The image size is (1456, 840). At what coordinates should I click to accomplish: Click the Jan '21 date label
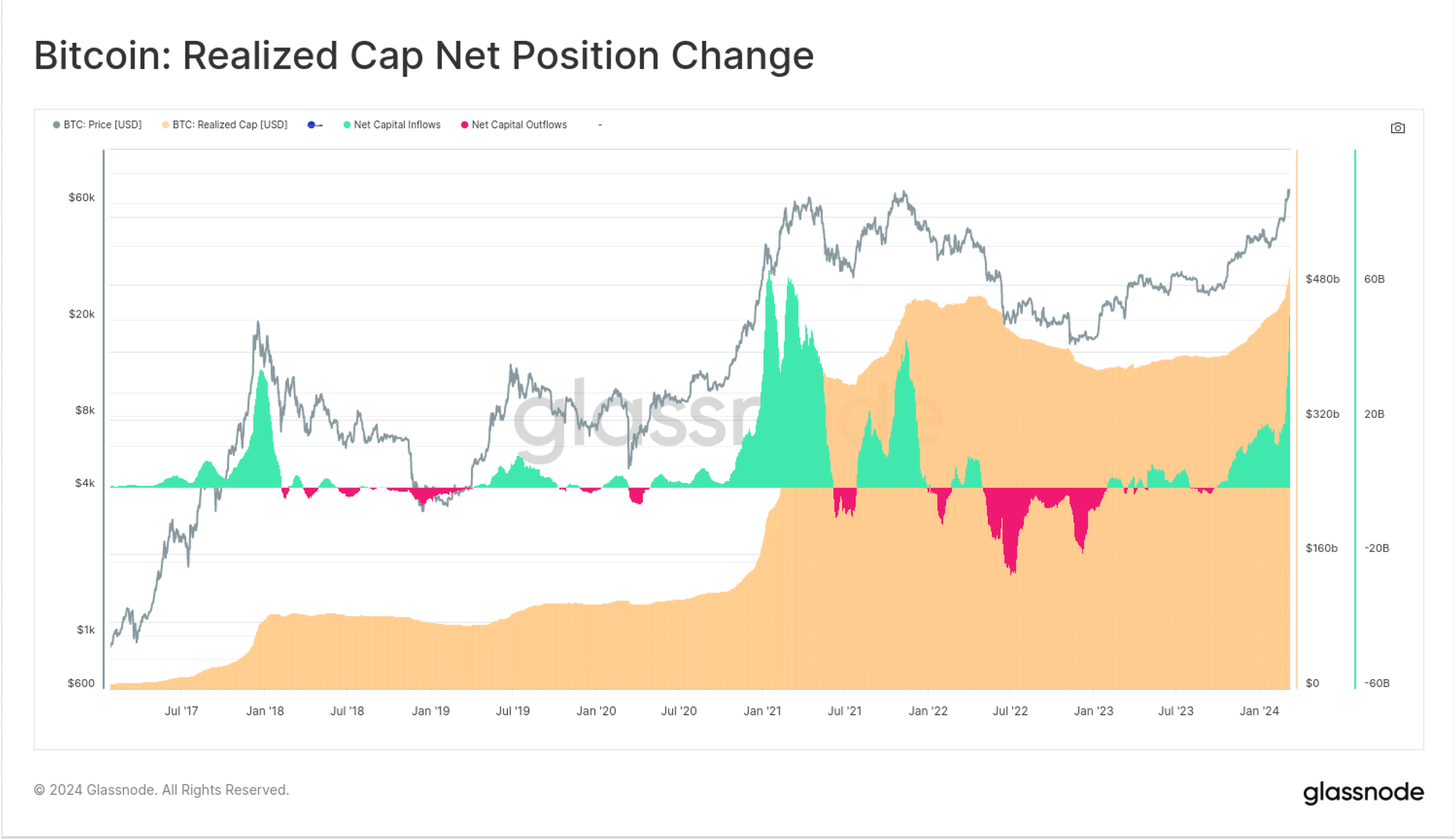(x=762, y=711)
